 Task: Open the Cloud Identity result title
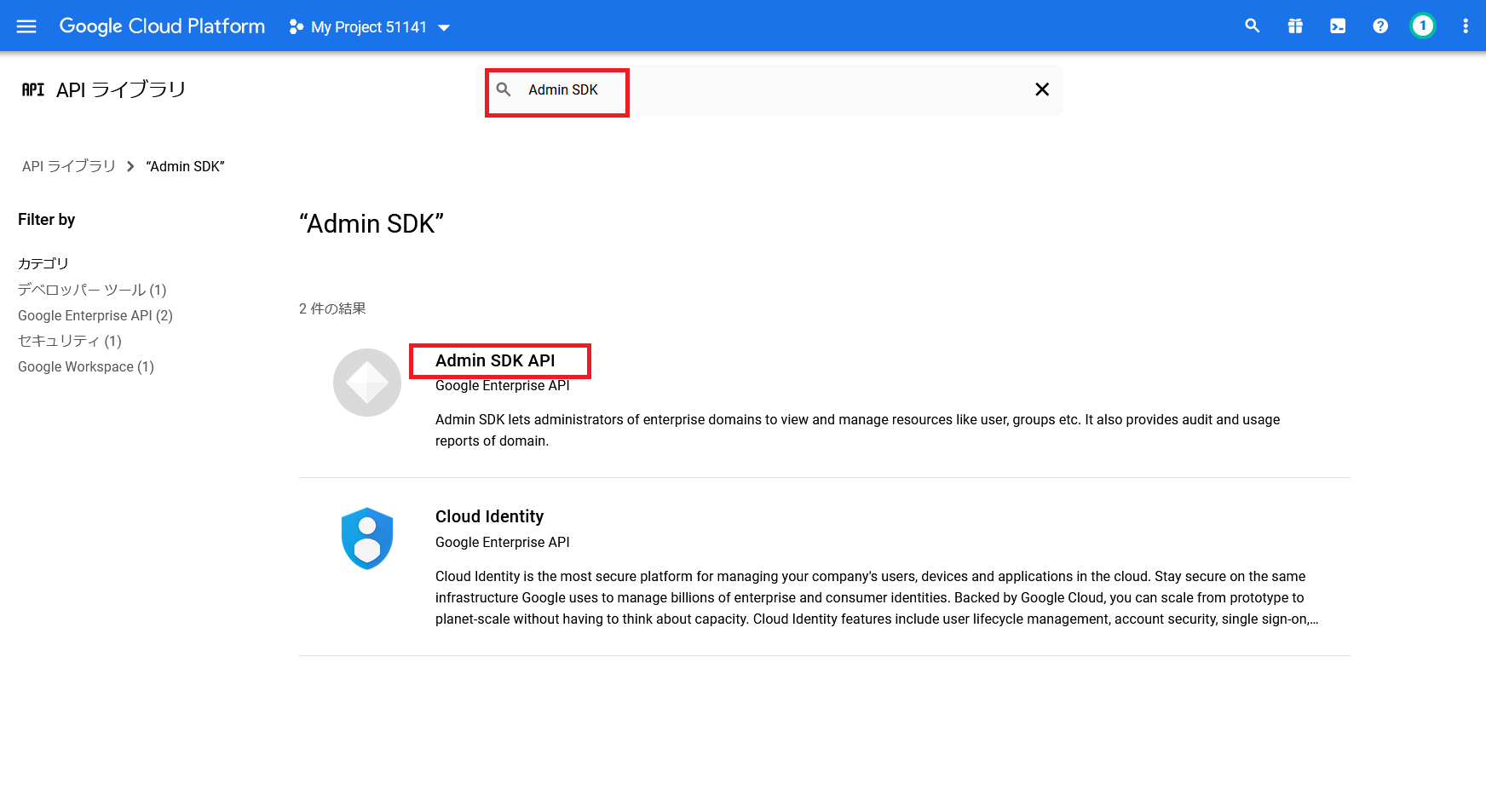pos(489,516)
